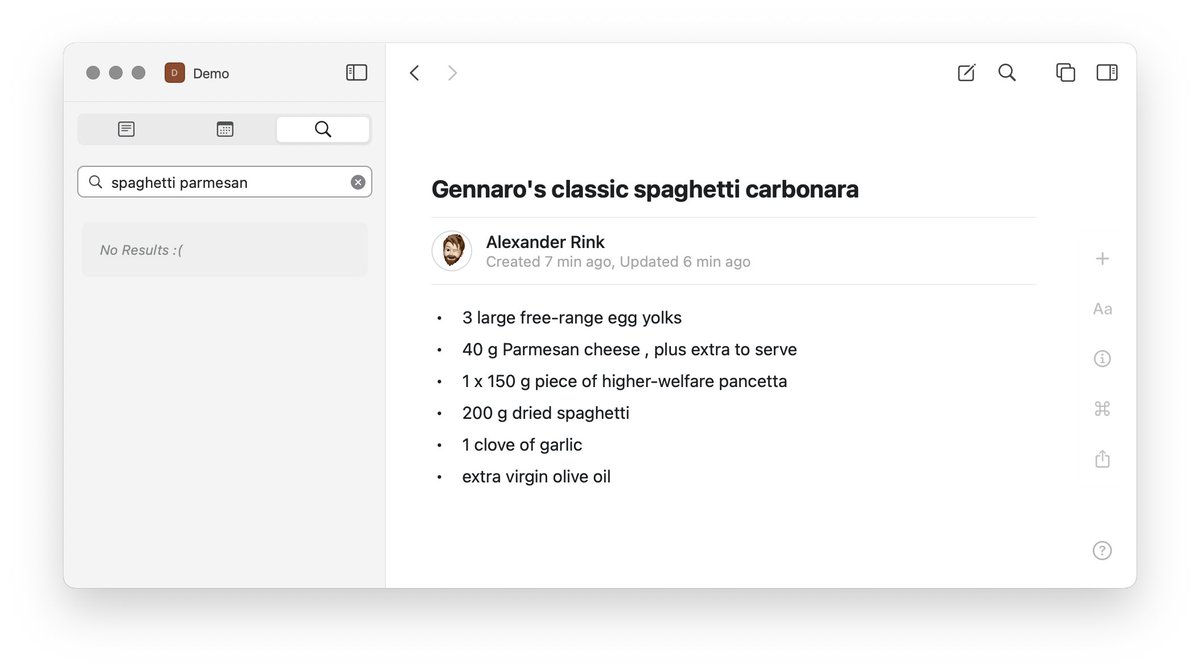Zoom the window with the third traffic light
Screen dimensions: 1200x672
(x=139, y=73)
